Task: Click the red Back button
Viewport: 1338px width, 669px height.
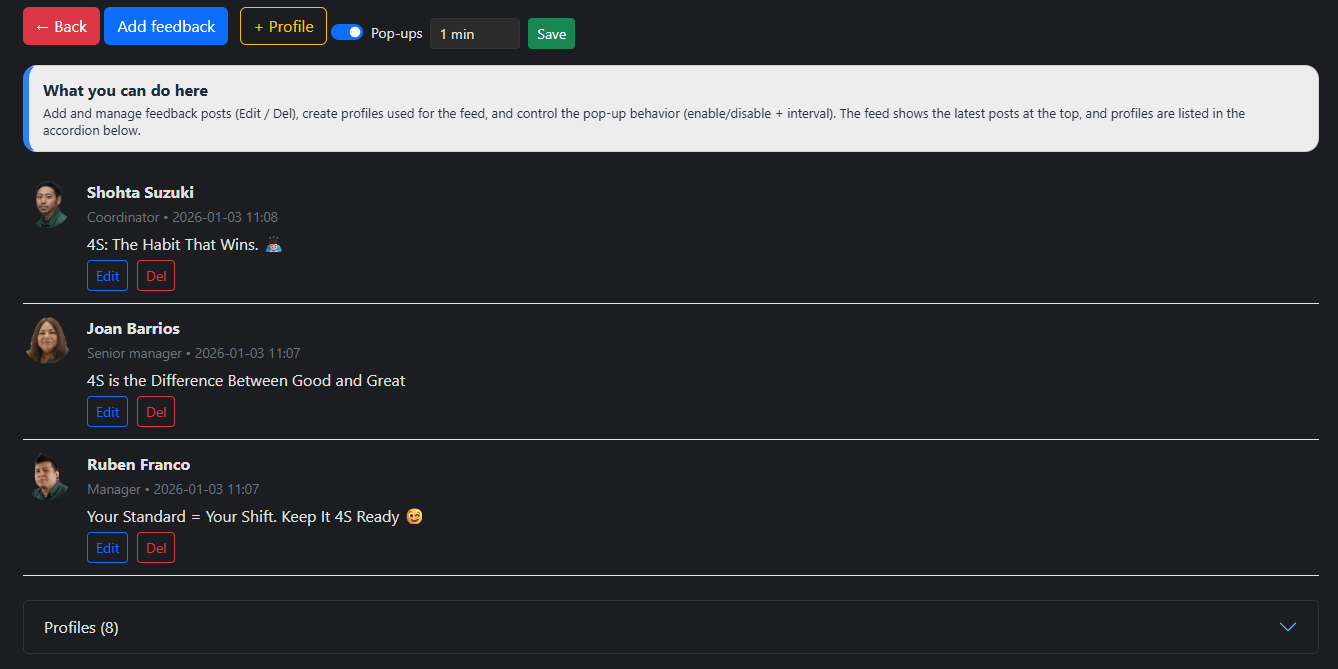Action: [61, 26]
